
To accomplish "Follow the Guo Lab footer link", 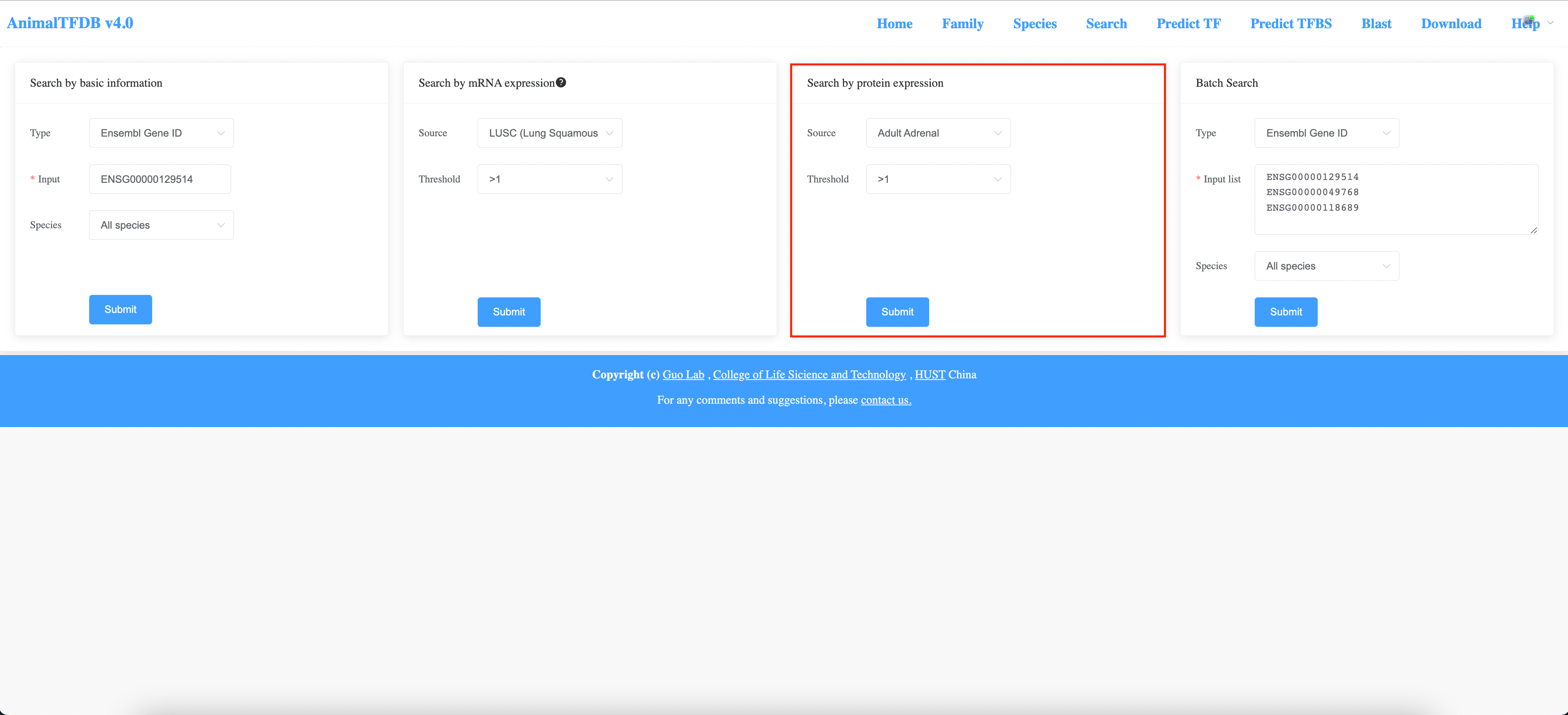I will pyautogui.click(x=683, y=375).
